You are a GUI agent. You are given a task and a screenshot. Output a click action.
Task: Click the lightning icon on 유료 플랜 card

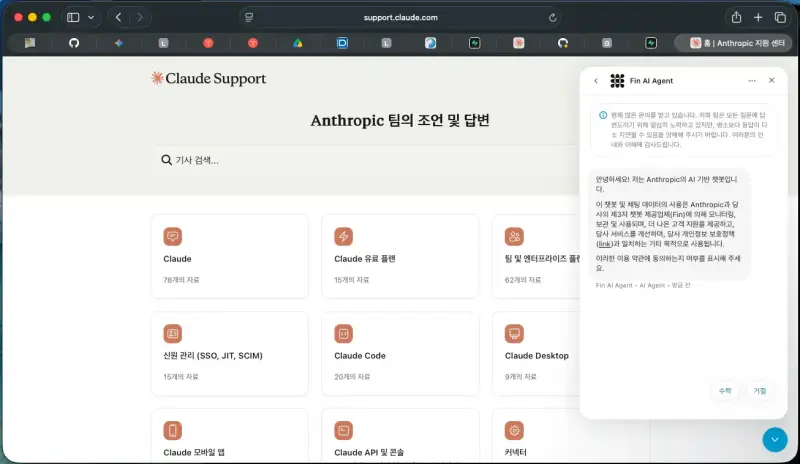343,236
